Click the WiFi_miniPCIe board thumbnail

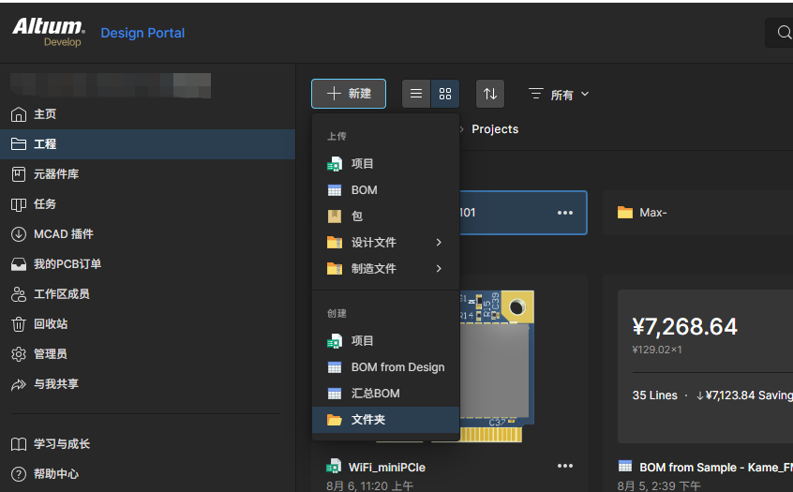[x=496, y=365]
